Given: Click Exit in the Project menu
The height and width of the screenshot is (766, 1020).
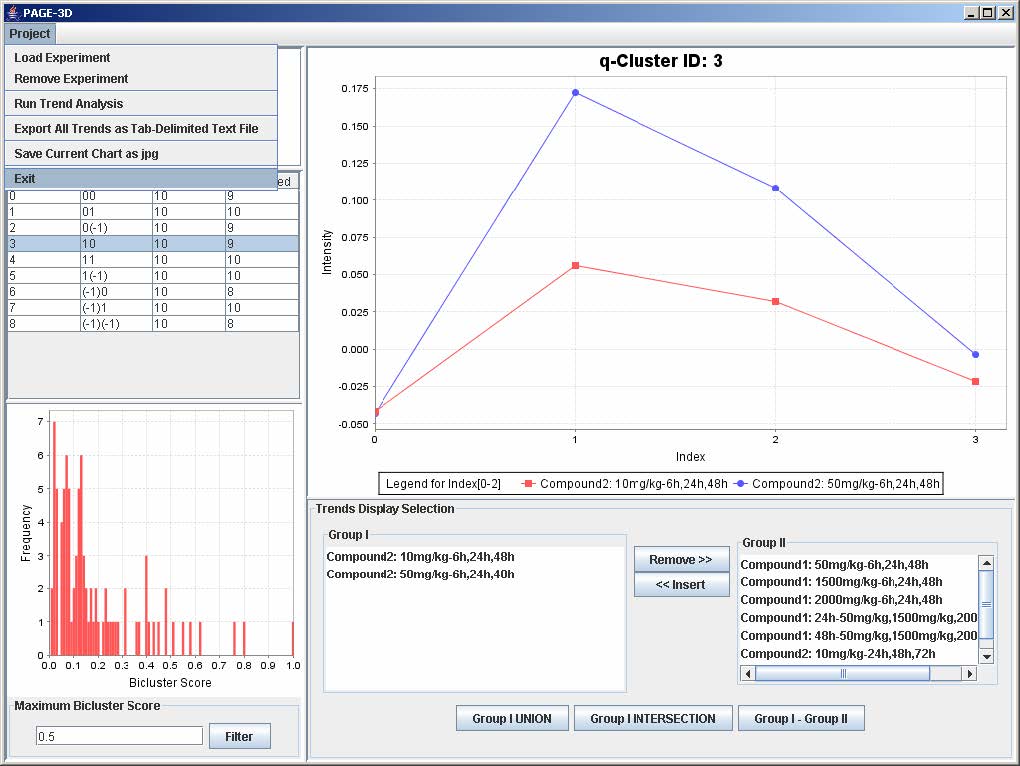Looking at the screenshot, I should tap(25, 179).
